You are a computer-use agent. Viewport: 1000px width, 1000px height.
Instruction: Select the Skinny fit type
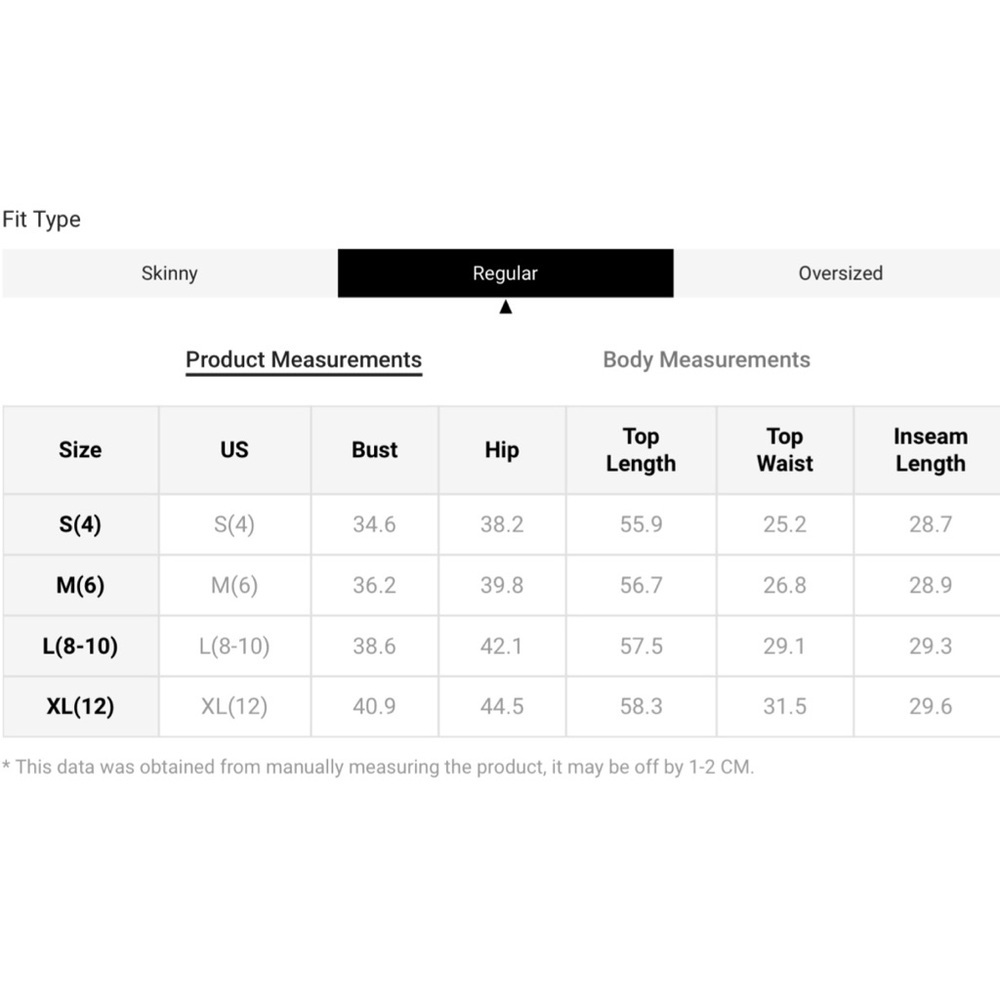[169, 273]
